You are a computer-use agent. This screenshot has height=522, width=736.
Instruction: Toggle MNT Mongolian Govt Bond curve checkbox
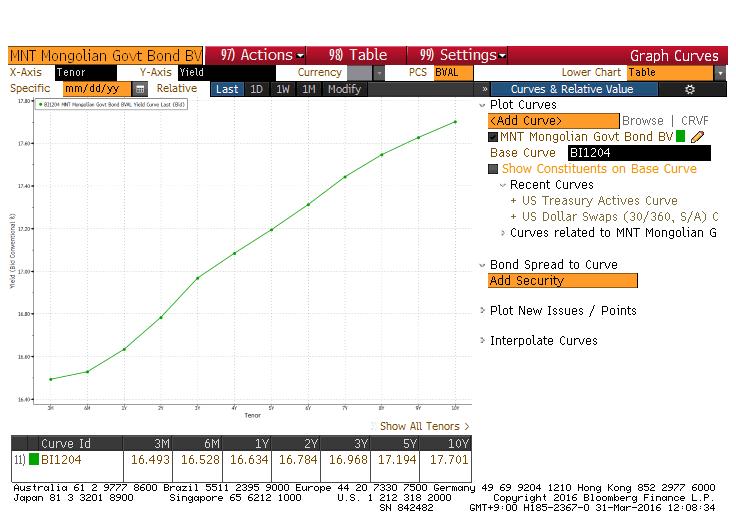(493, 137)
